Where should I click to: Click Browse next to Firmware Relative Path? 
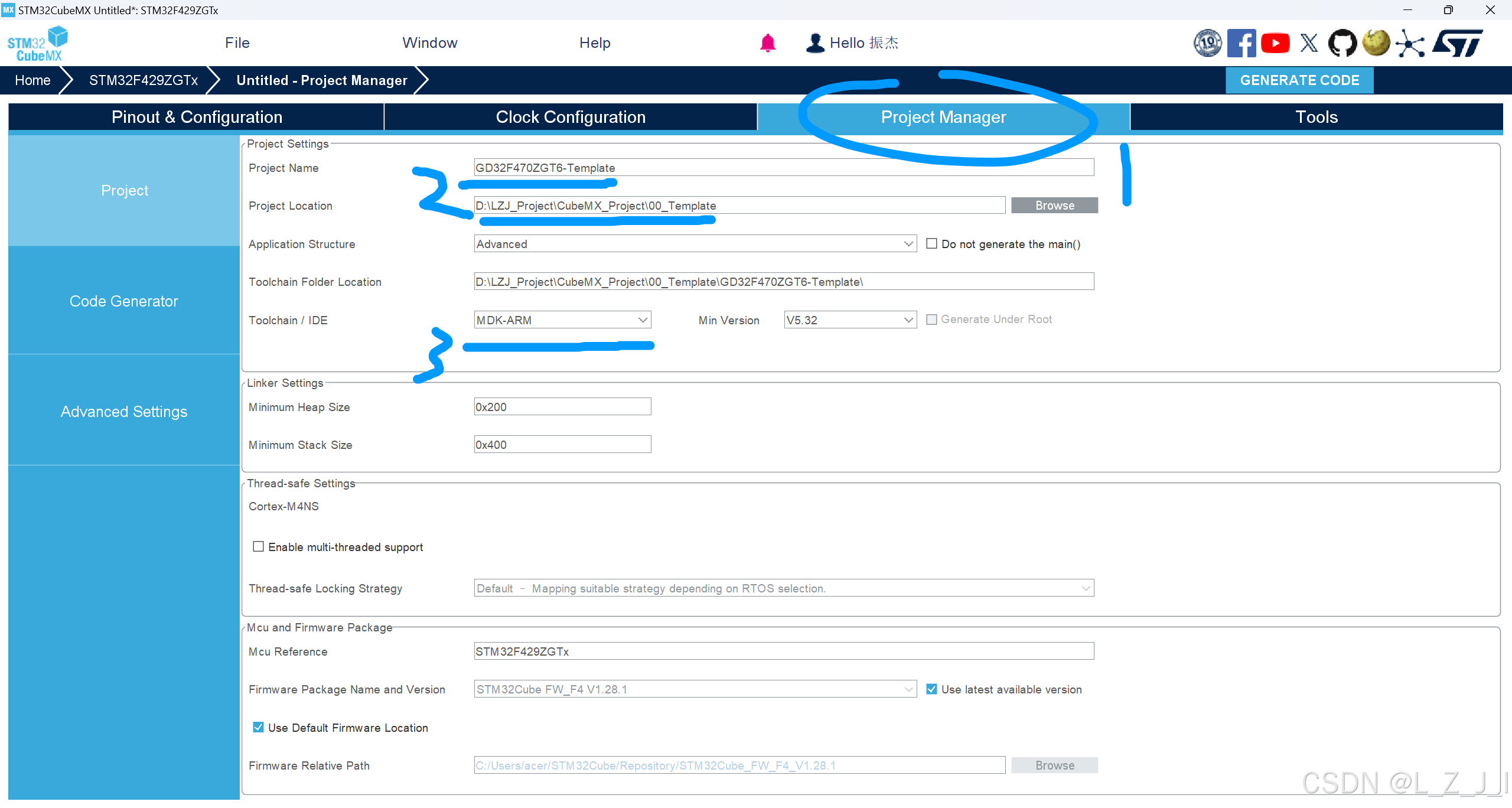tap(1054, 765)
